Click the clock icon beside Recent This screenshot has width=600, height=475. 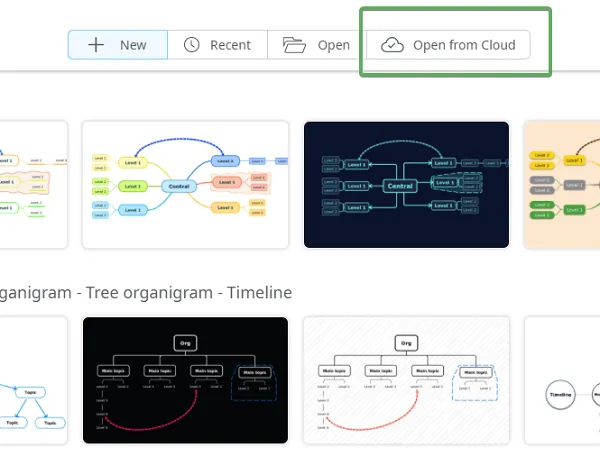pyautogui.click(x=191, y=45)
